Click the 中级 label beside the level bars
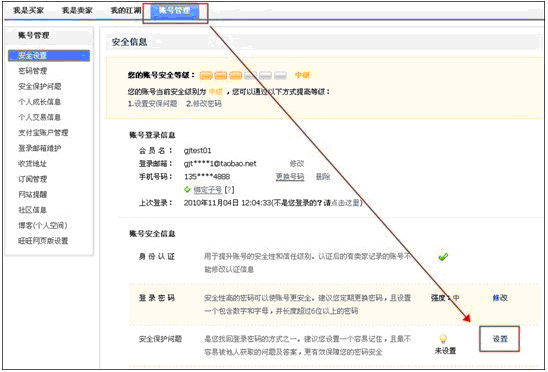Image resolution: width=548 pixels, height=372 pixels. tap(302, 75)
